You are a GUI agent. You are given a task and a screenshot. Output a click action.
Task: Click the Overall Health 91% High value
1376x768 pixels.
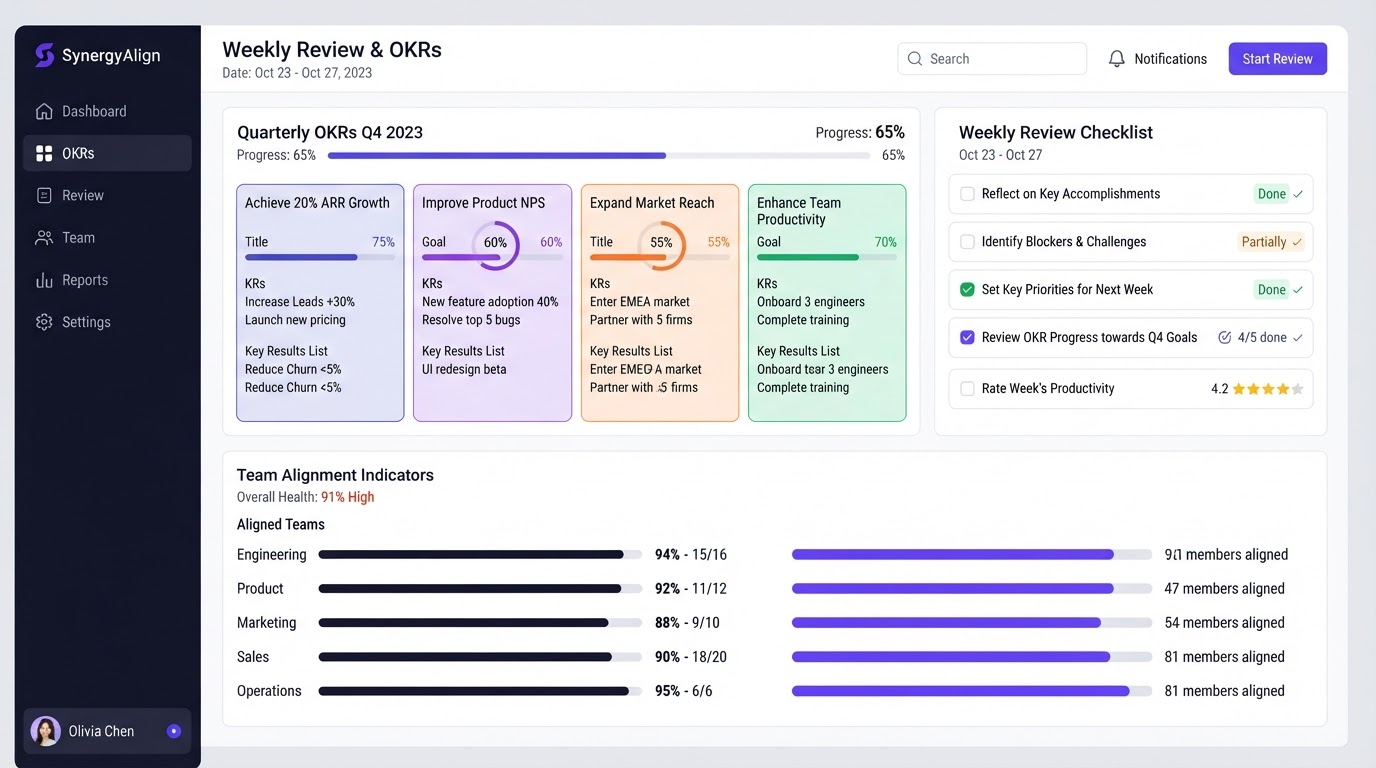[348, 497]
